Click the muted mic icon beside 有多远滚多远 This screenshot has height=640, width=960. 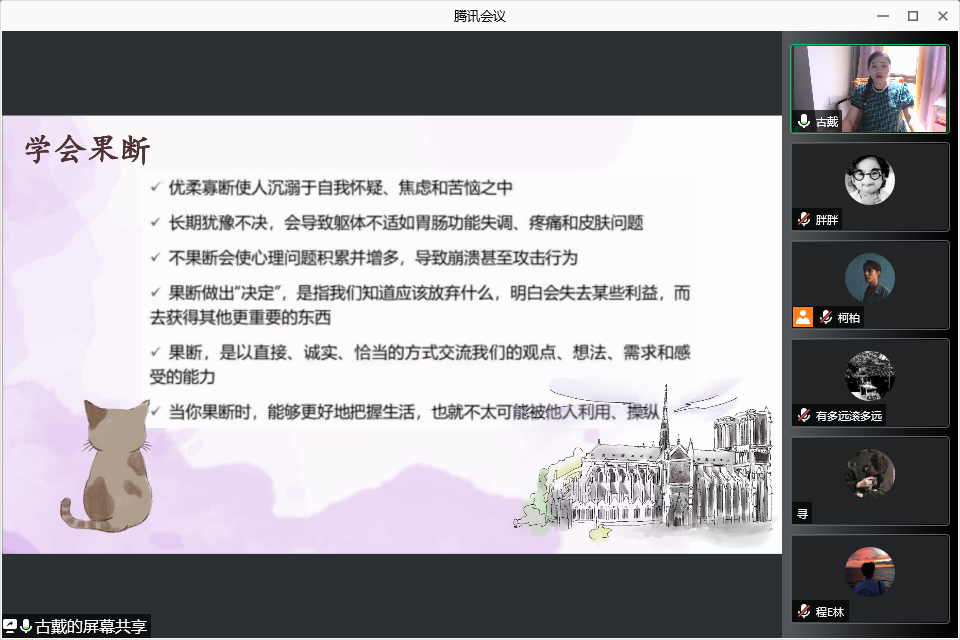pos(804,415)
